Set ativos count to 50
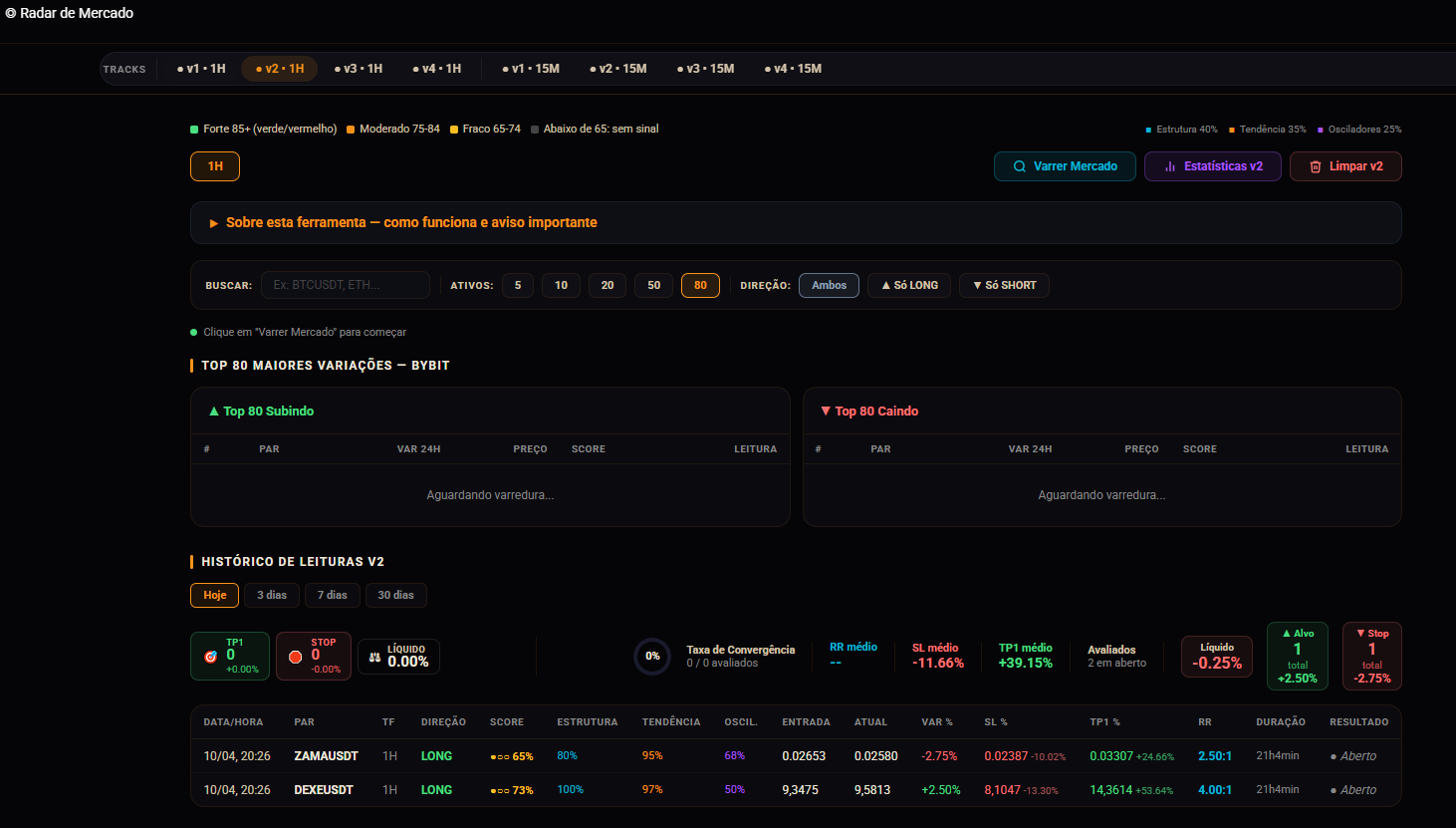The height and width of the screenshot is (828, 1456). 654,285
